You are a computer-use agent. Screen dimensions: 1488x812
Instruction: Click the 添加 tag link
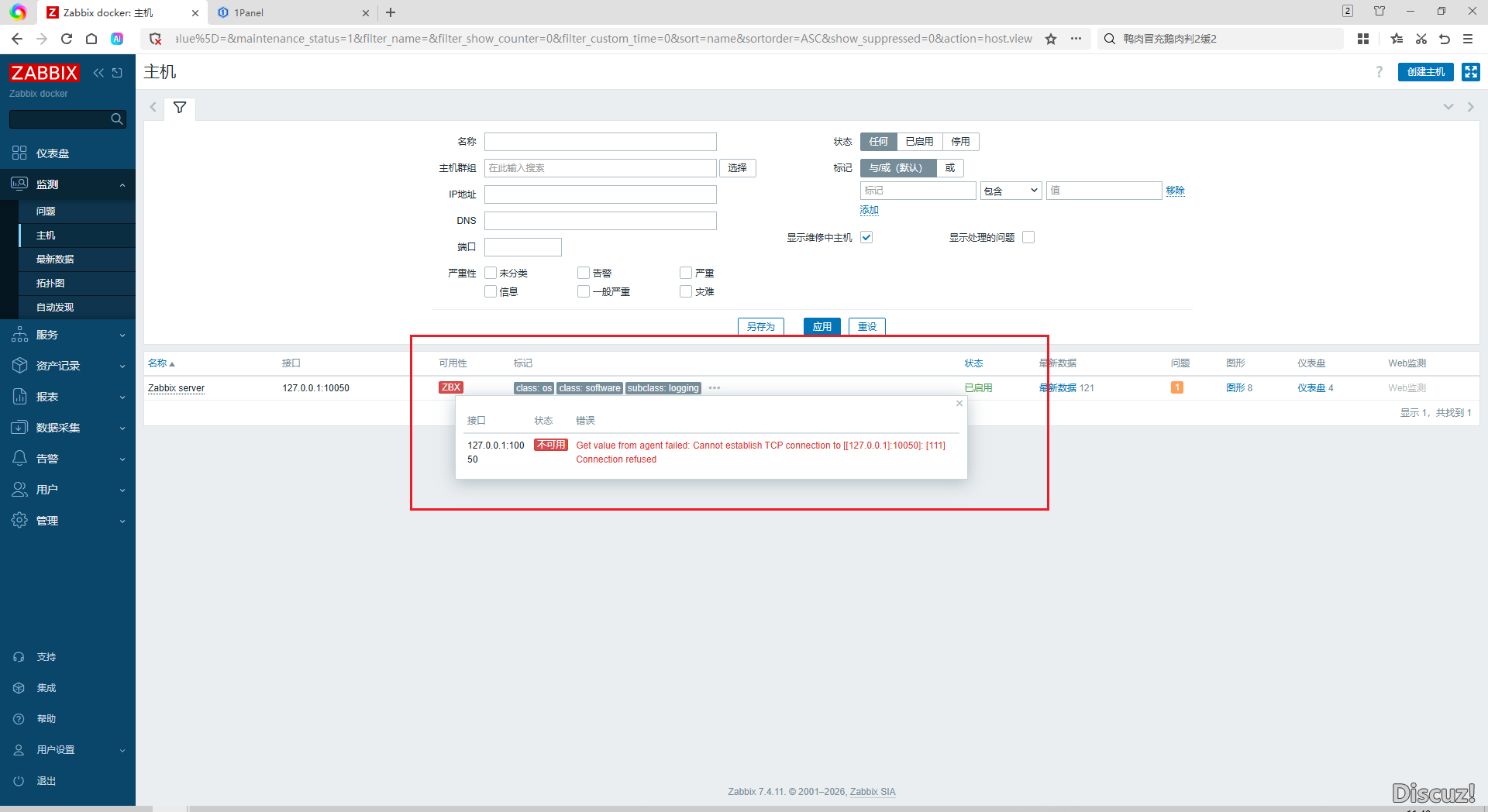pos(869,210)
